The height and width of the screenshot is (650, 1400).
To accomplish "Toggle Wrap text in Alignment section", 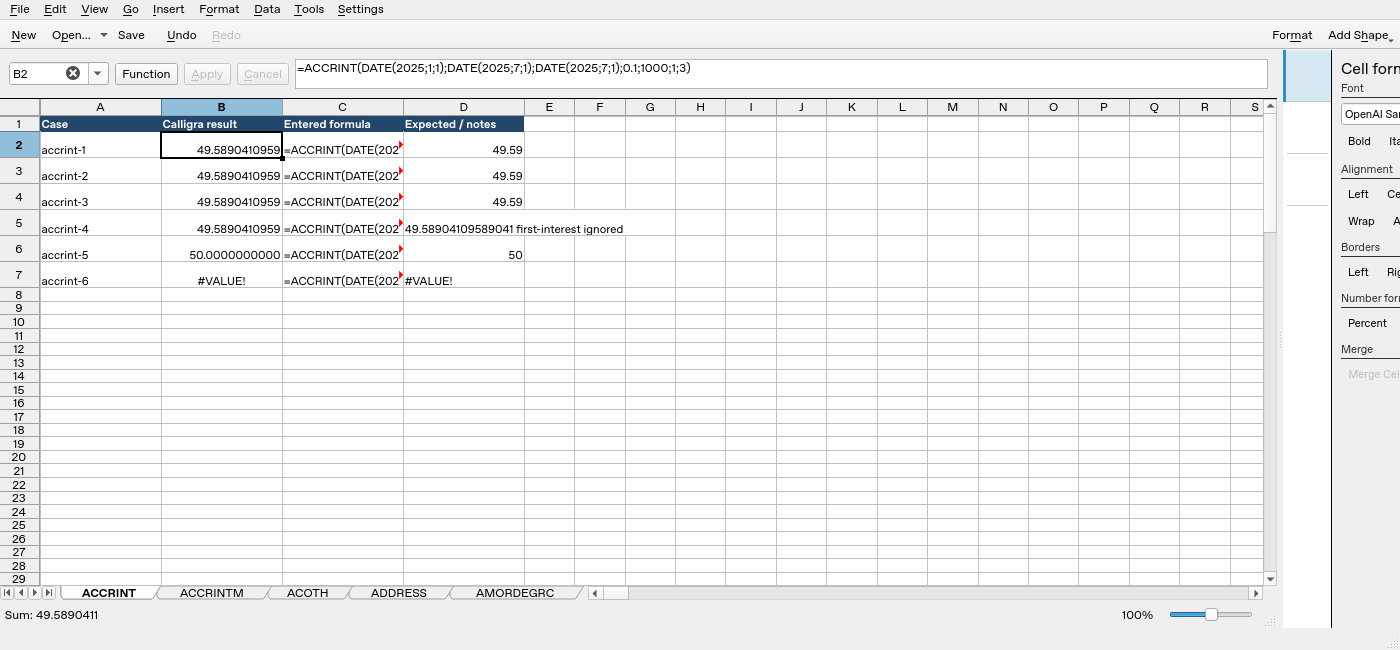I will [x=1361, y=221].
